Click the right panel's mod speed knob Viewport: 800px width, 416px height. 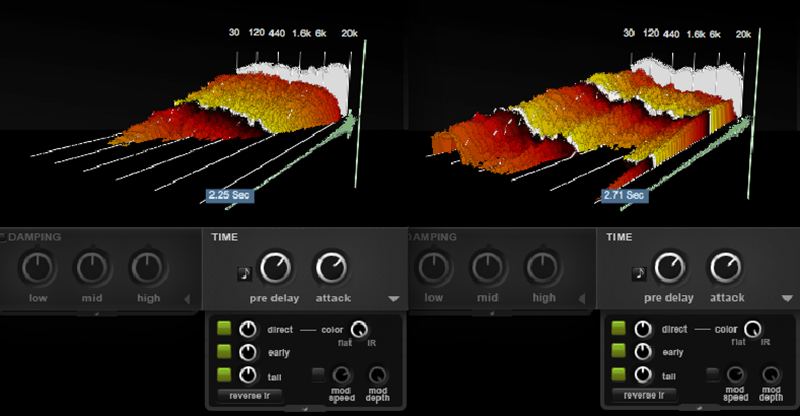(x=736, y=376)
